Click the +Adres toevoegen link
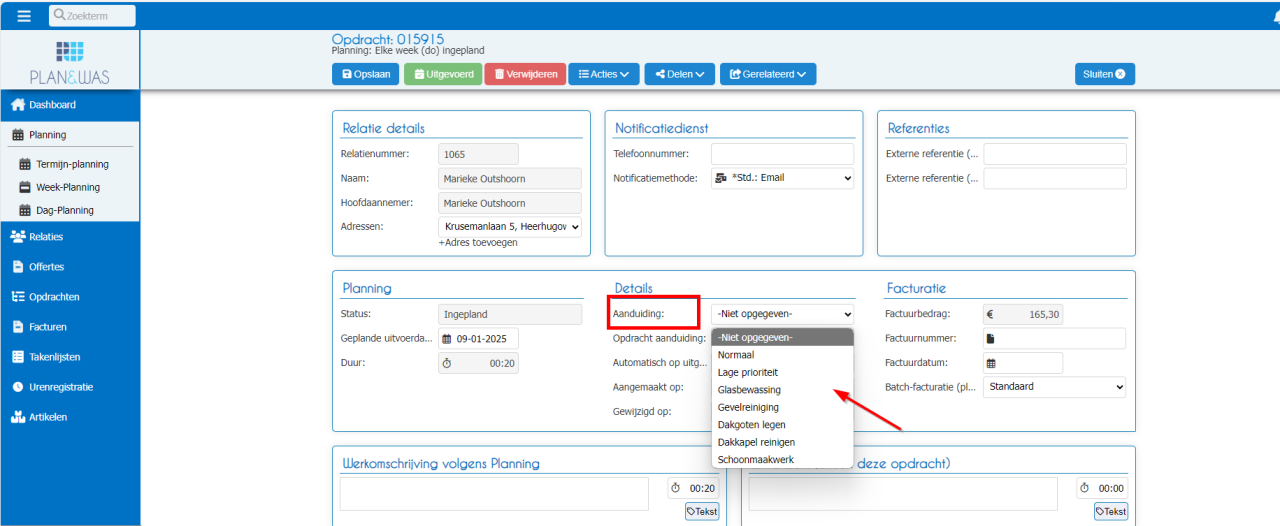Viewport: 1280px width, 526px height. click(x=478, y=242)
